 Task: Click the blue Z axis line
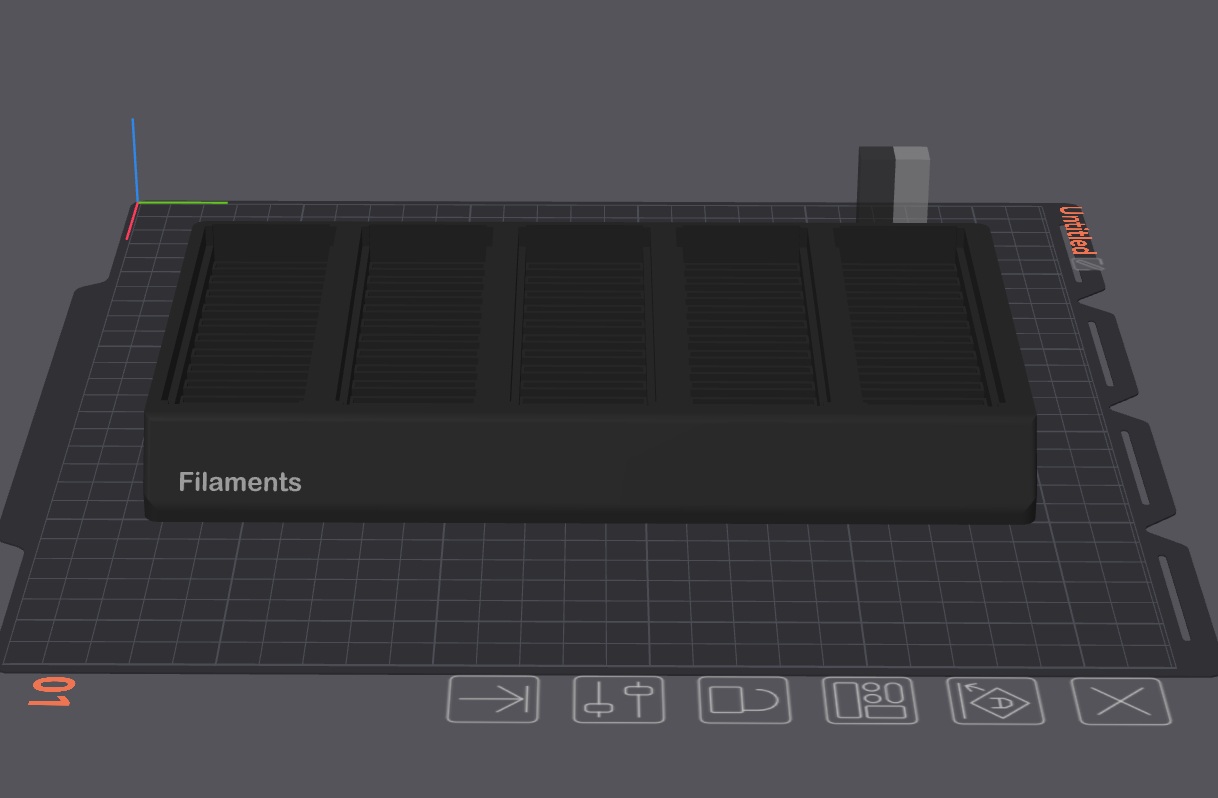coord(134,160)
